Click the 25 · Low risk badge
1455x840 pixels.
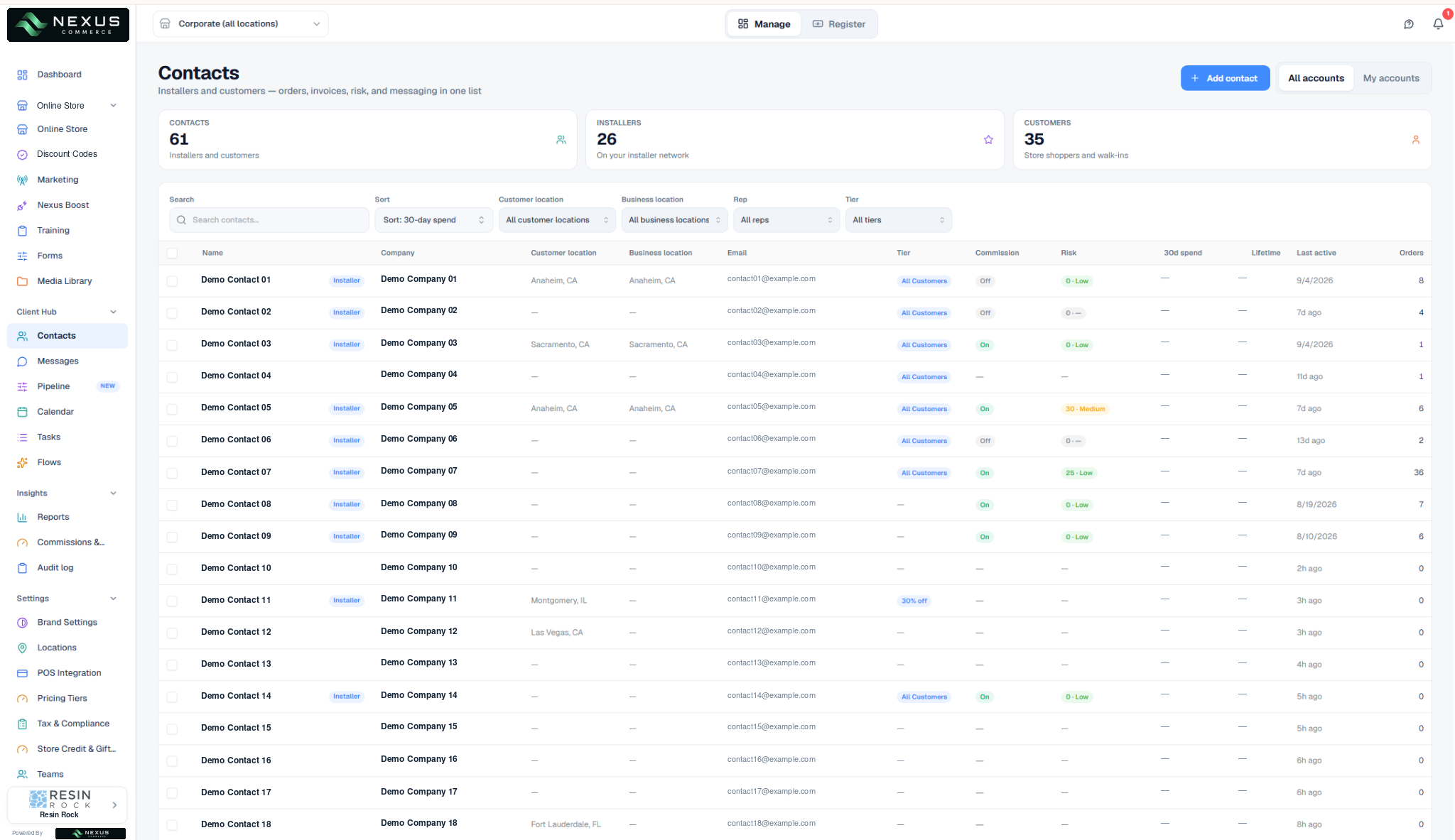[x=1078, y=473]
